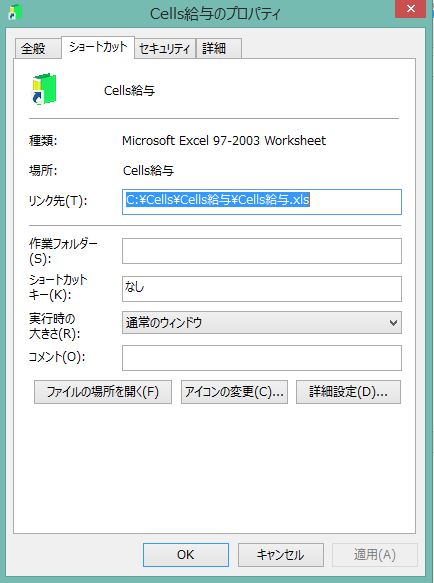Click the small title bar shortcut icon
The width and height of the screenshot is (434, 583).
pyautogui.click(x=15, y=12)
